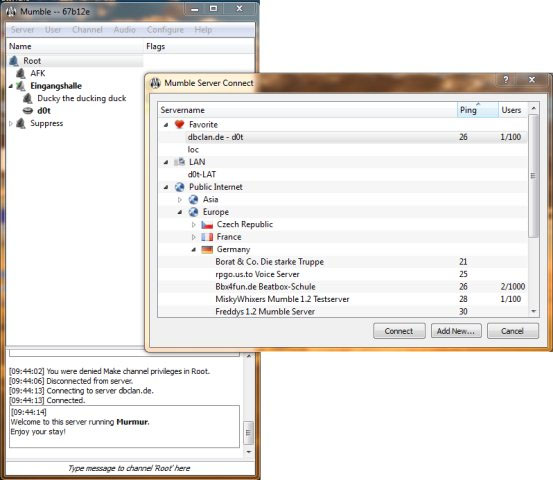Click the Suppress channel icon
Viewport: 553px width, 480px height.
point(21,123)
